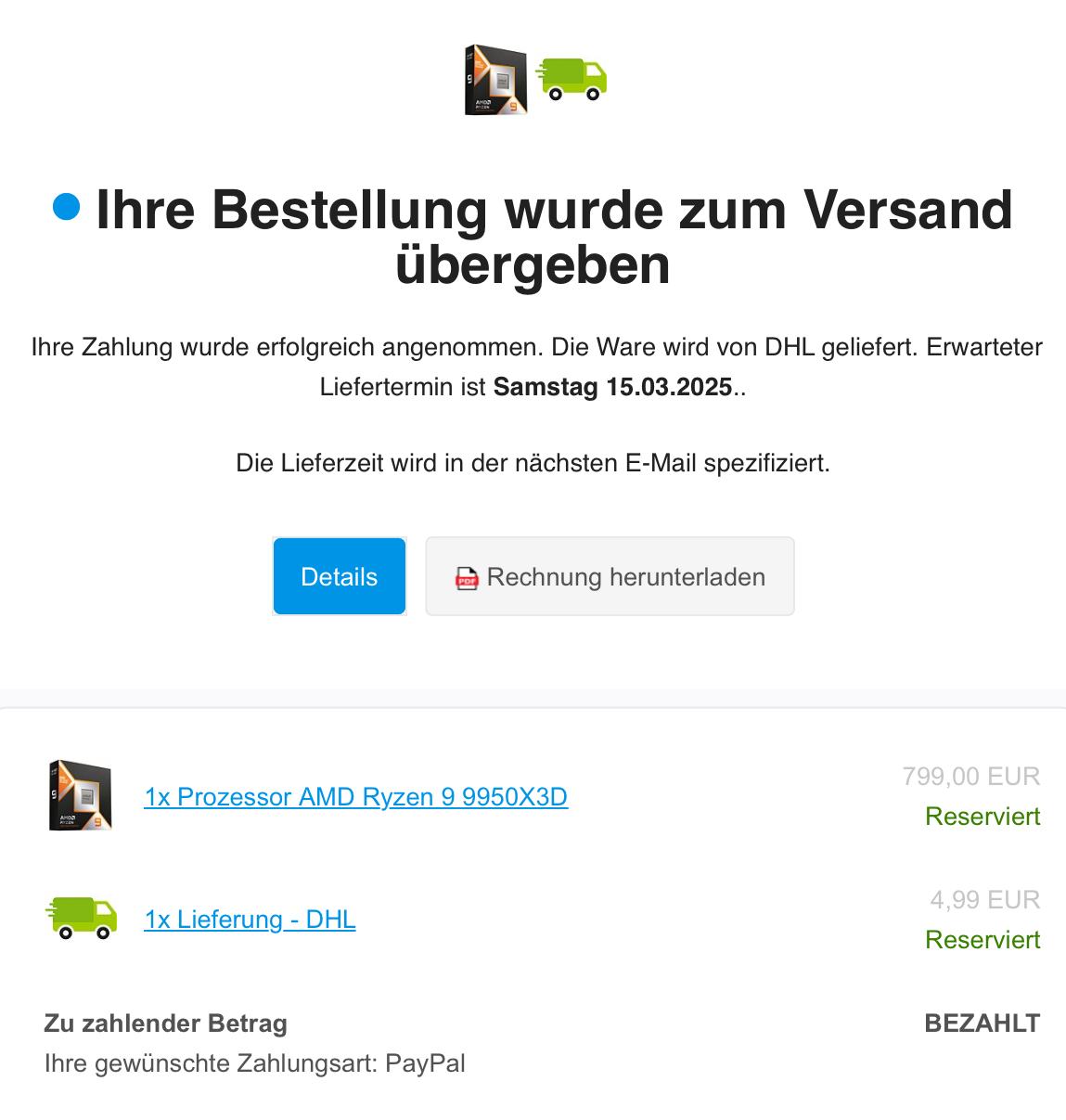Click the PayPal payment method text
1066x1120 pixels.
tap(425, 1063)
